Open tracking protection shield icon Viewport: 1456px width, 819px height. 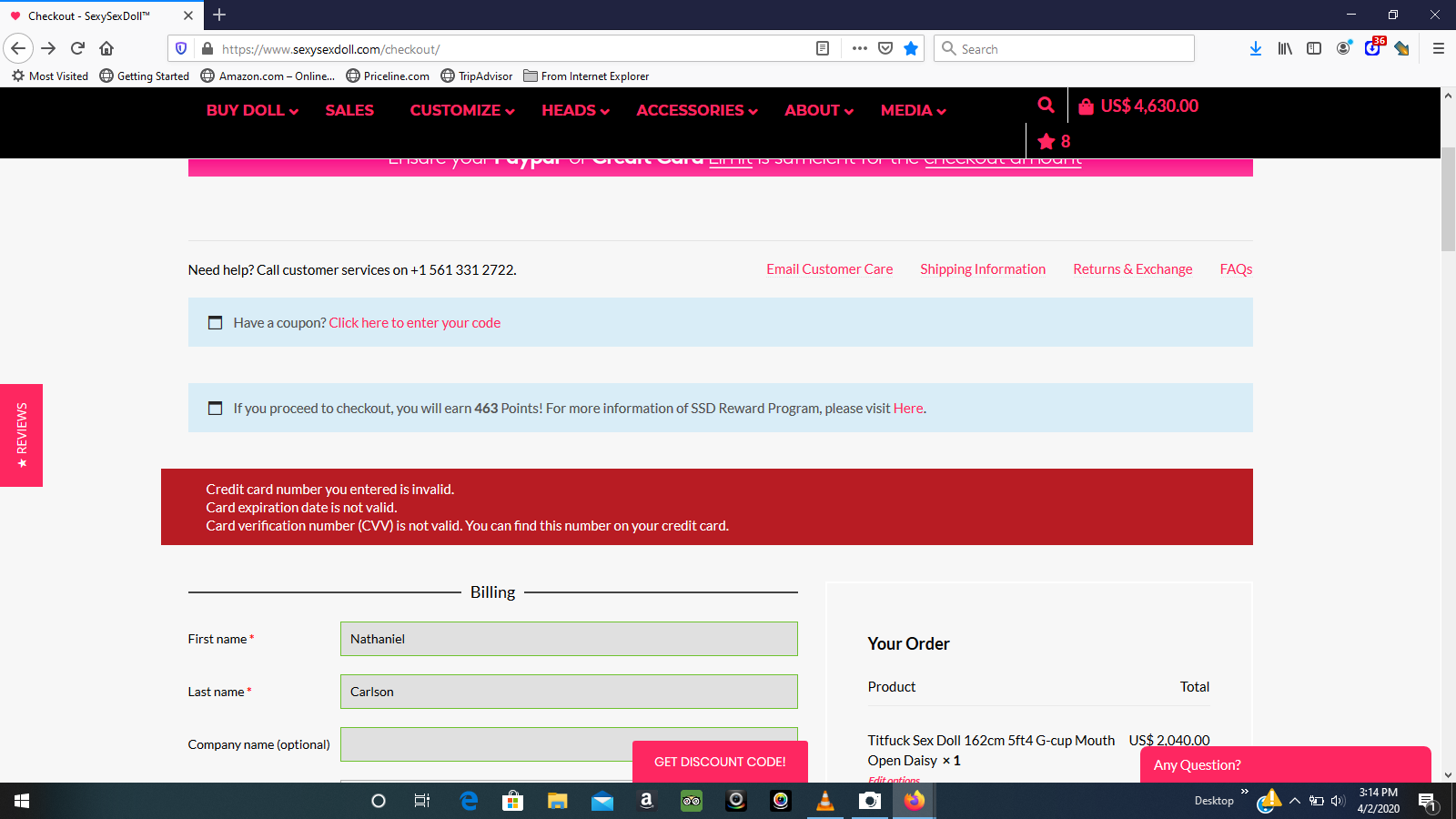(181, 48)
